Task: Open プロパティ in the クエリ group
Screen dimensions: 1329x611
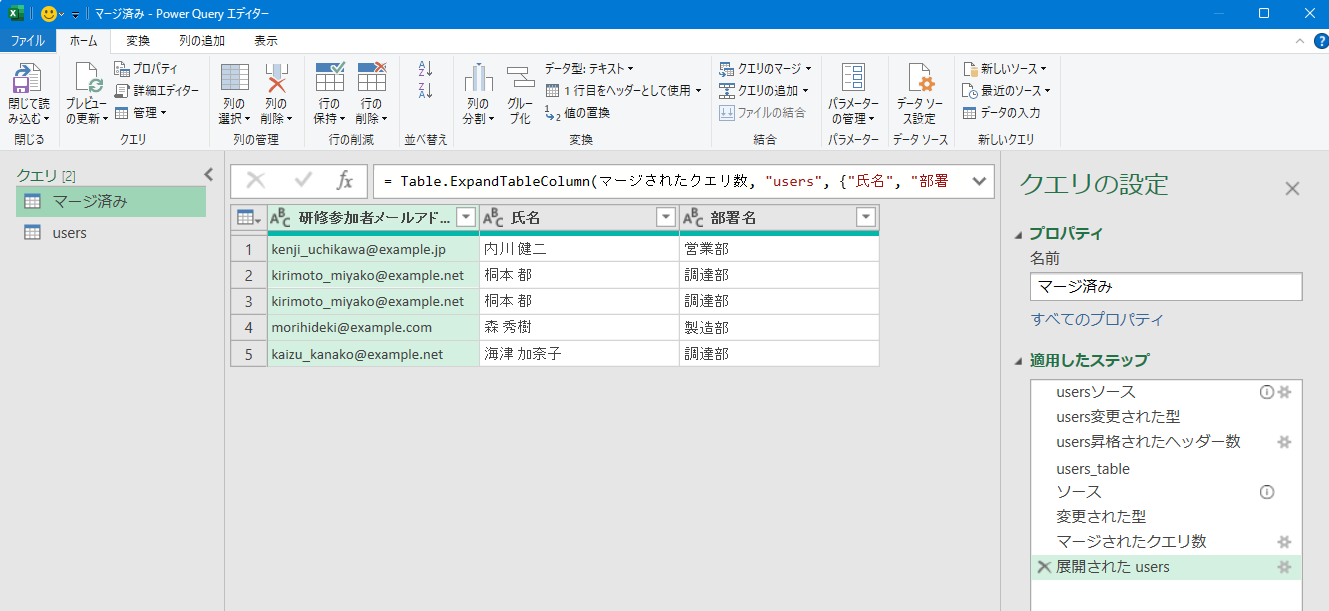Action: pos(146,69)
